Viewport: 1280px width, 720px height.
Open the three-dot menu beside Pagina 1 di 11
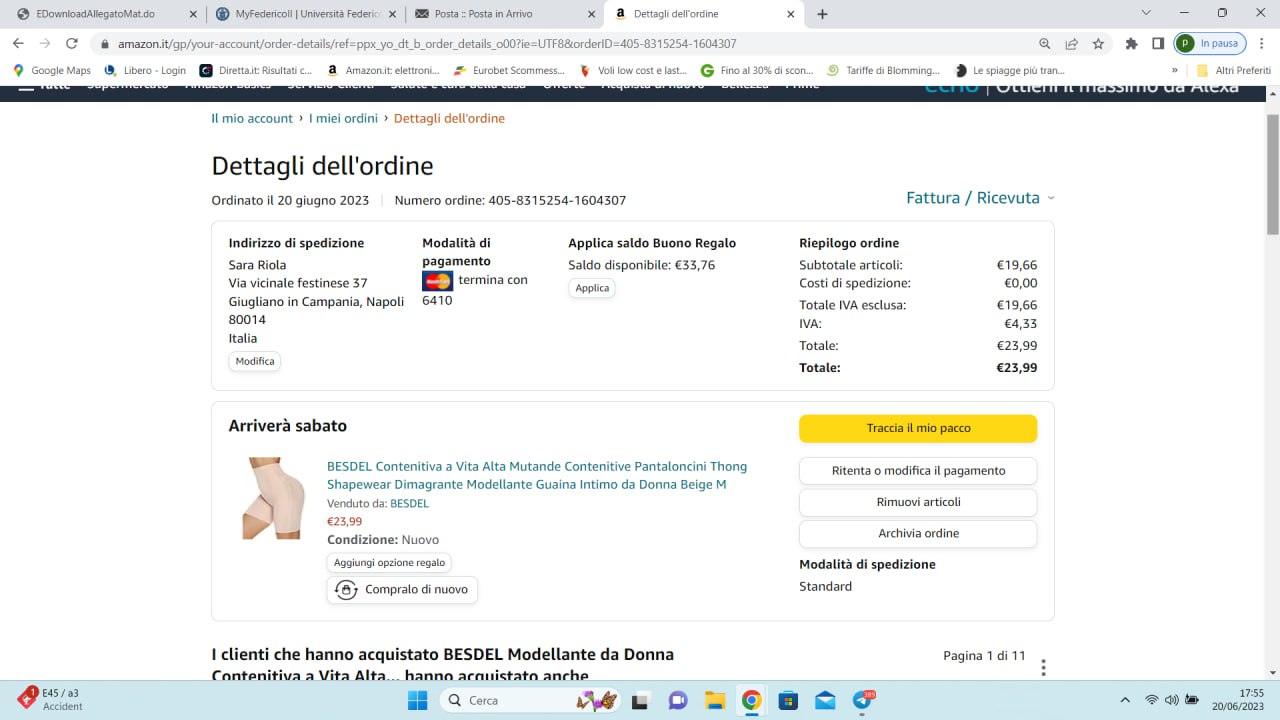click(x=1043, y=667)
